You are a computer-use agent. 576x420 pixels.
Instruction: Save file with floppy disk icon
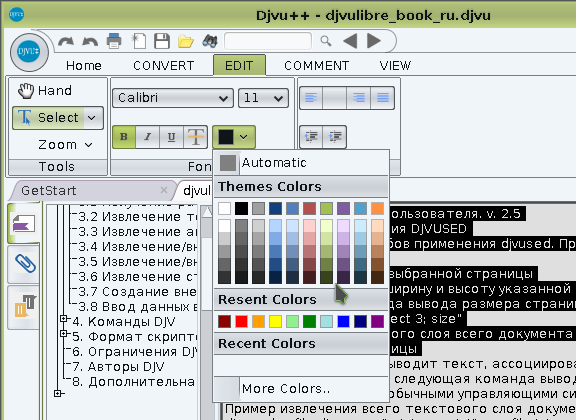[162, 41]
